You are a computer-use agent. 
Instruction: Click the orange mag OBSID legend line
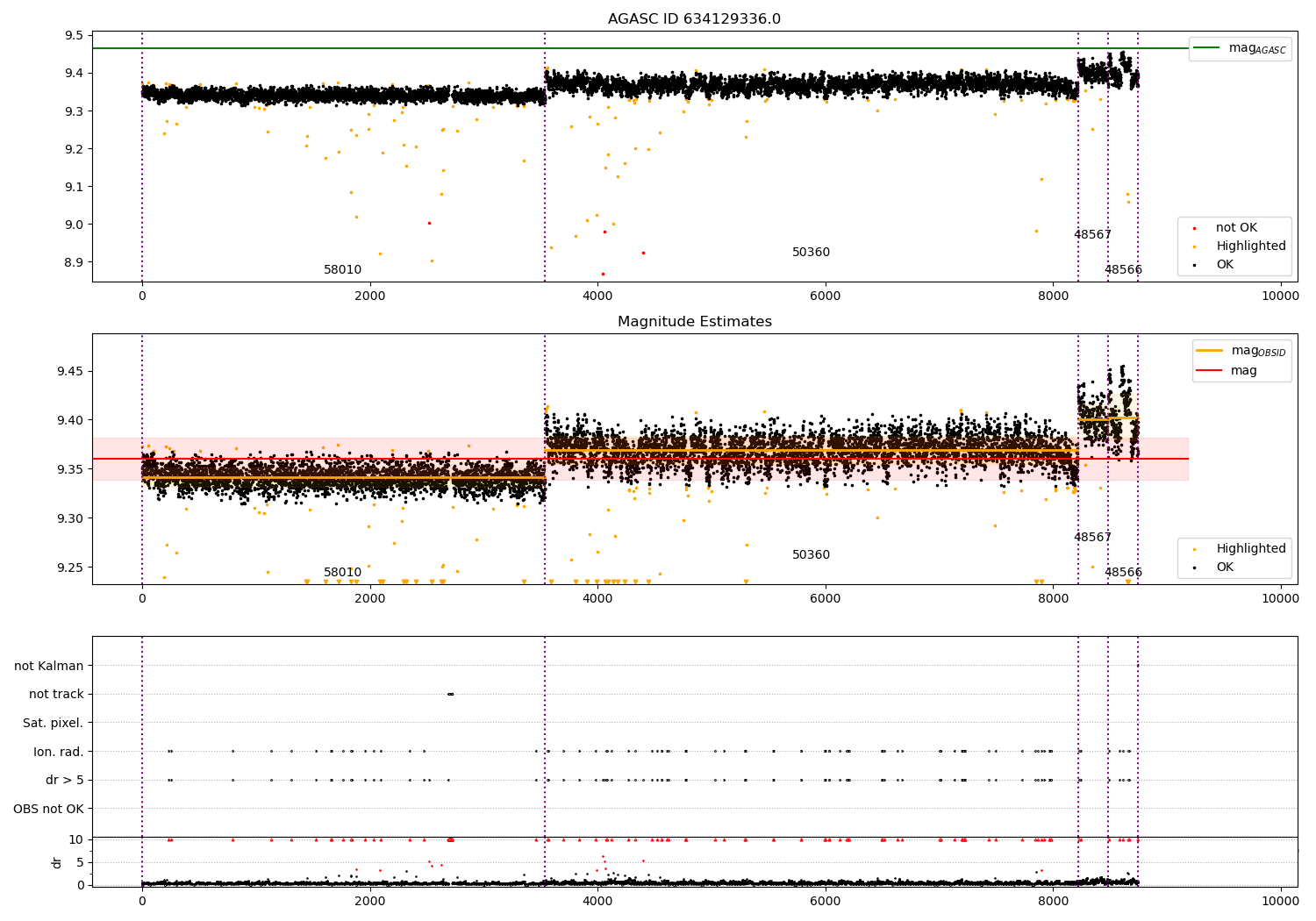pos(1210,351)
